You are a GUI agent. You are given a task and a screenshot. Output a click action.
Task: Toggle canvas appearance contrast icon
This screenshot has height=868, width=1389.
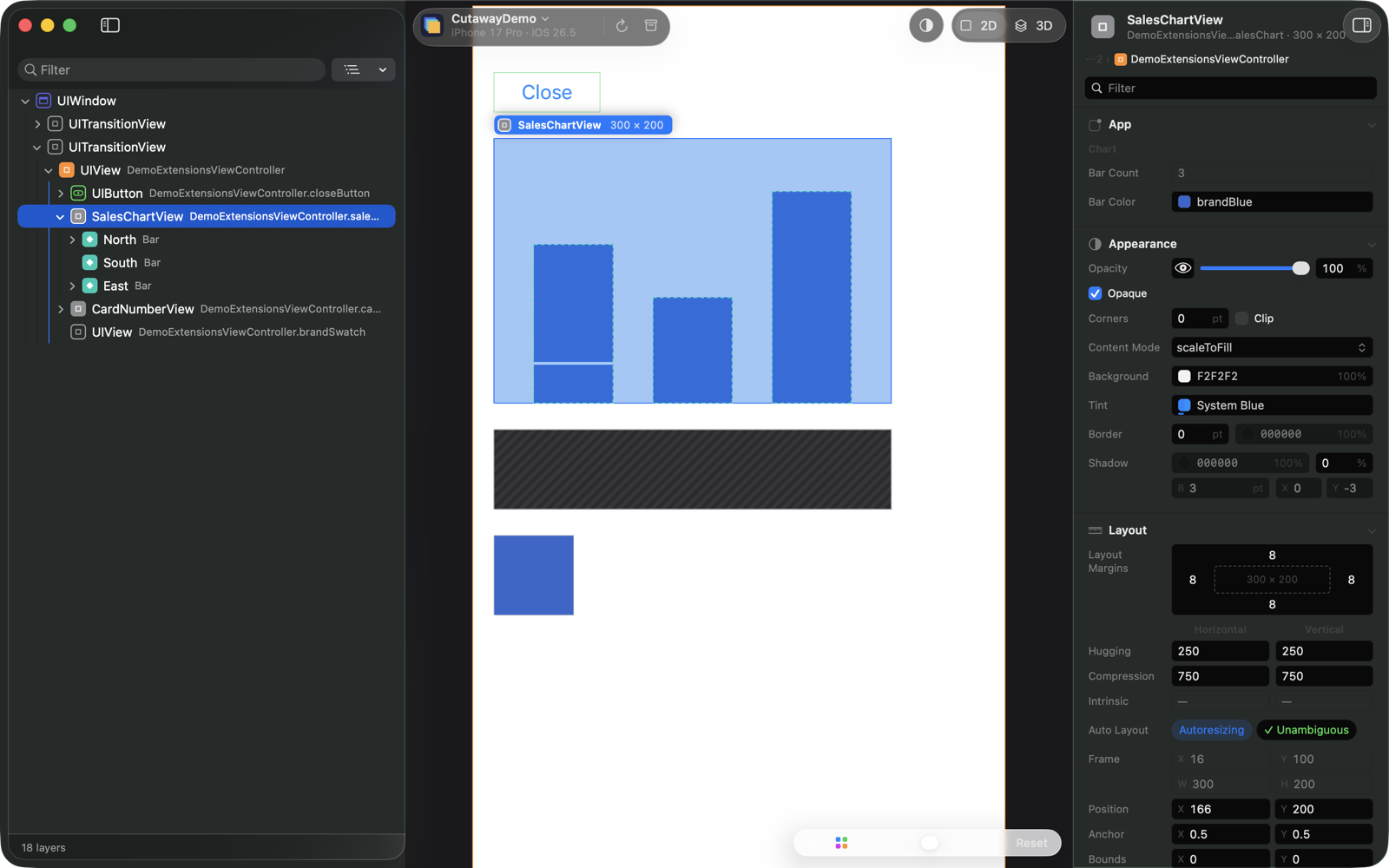[x=926, y=26]
